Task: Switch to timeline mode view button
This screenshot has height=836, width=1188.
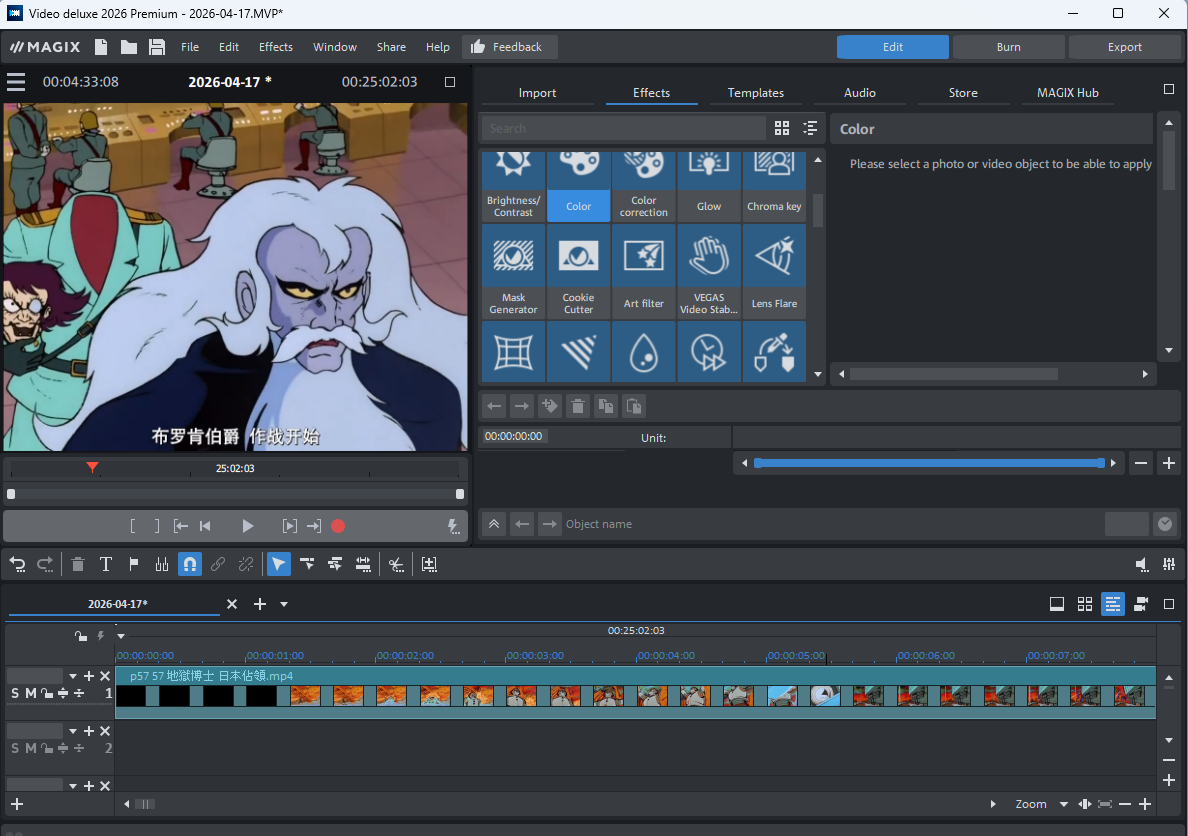Action: [1112, 604]
